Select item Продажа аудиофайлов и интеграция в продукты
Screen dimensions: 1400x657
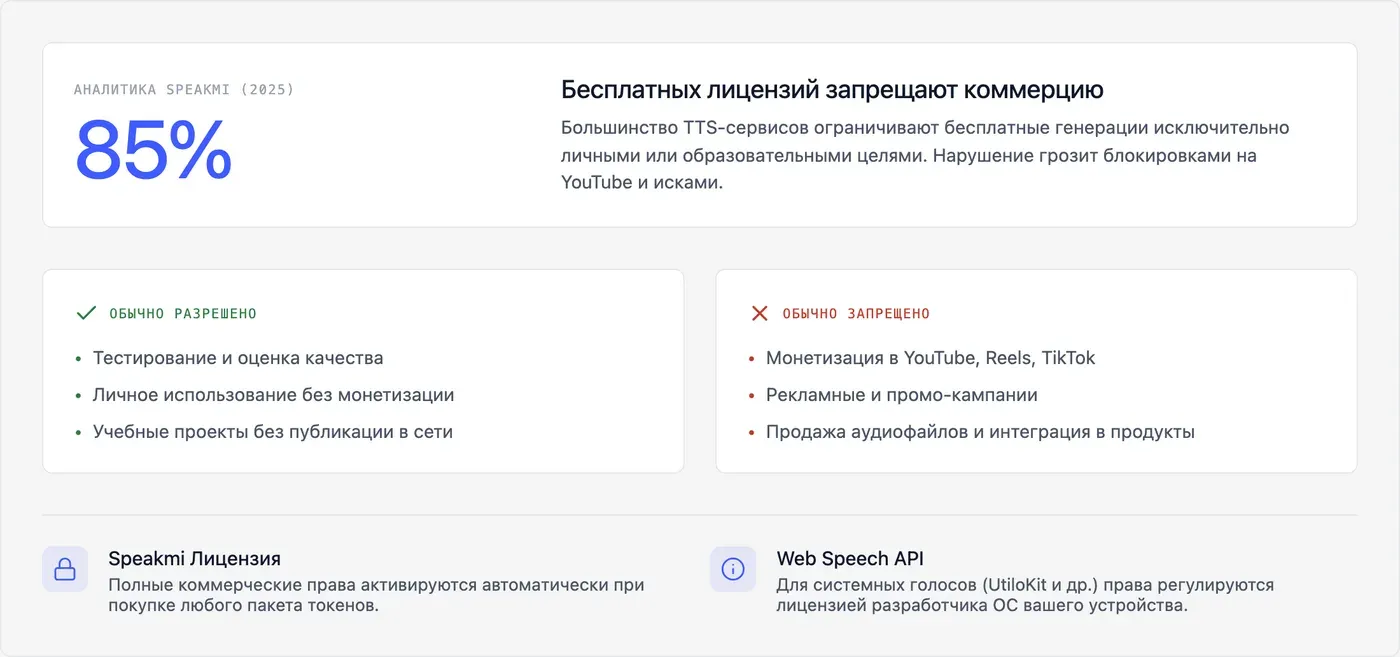981,432
